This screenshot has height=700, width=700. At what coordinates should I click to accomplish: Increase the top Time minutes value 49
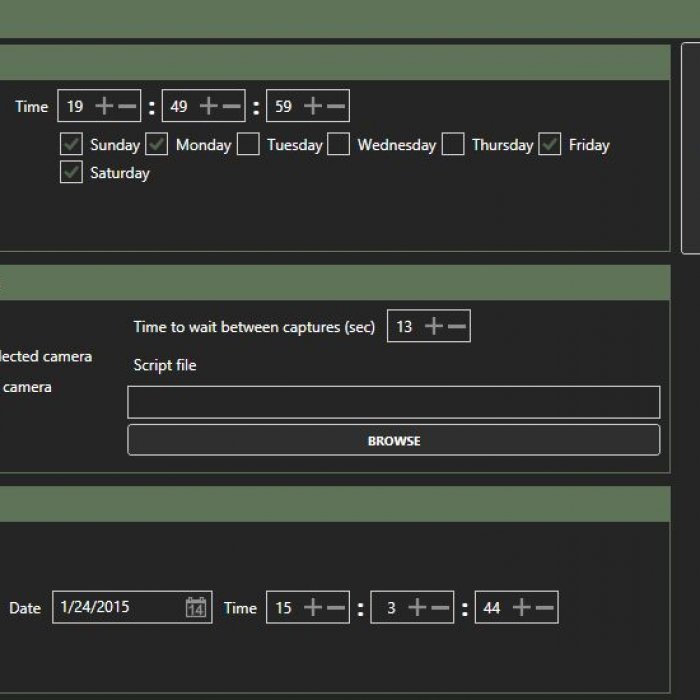(208, 106)
